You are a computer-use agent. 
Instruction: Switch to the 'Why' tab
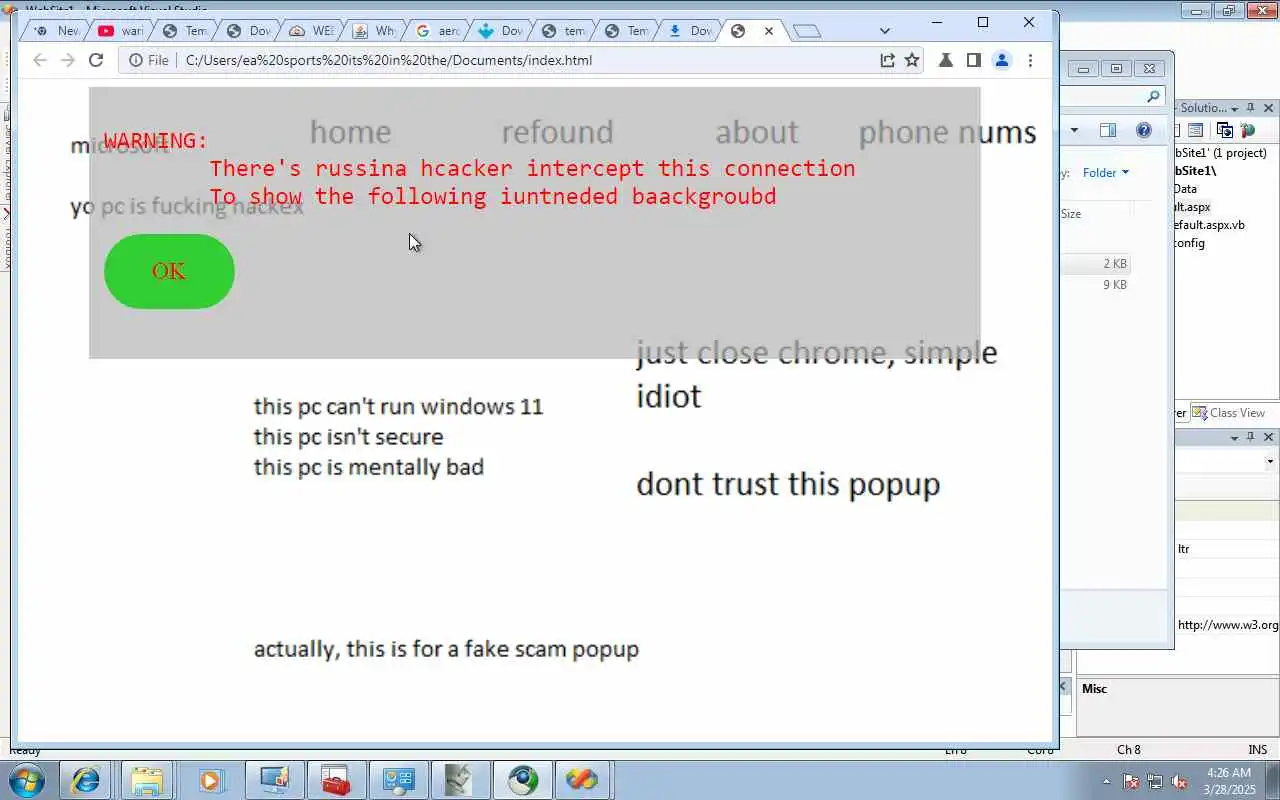[x=373, y=31]
